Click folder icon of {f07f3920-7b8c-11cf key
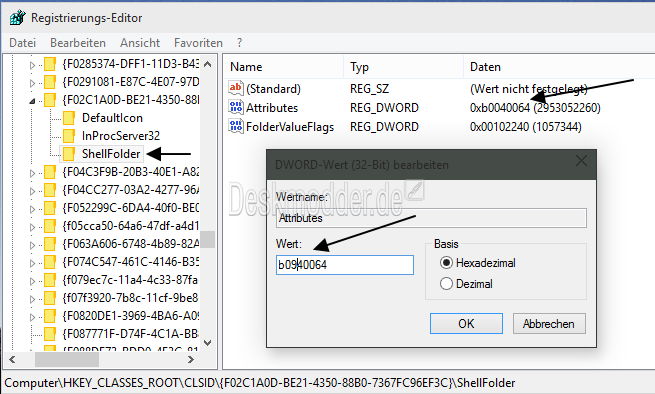 [x=50, y=298]
